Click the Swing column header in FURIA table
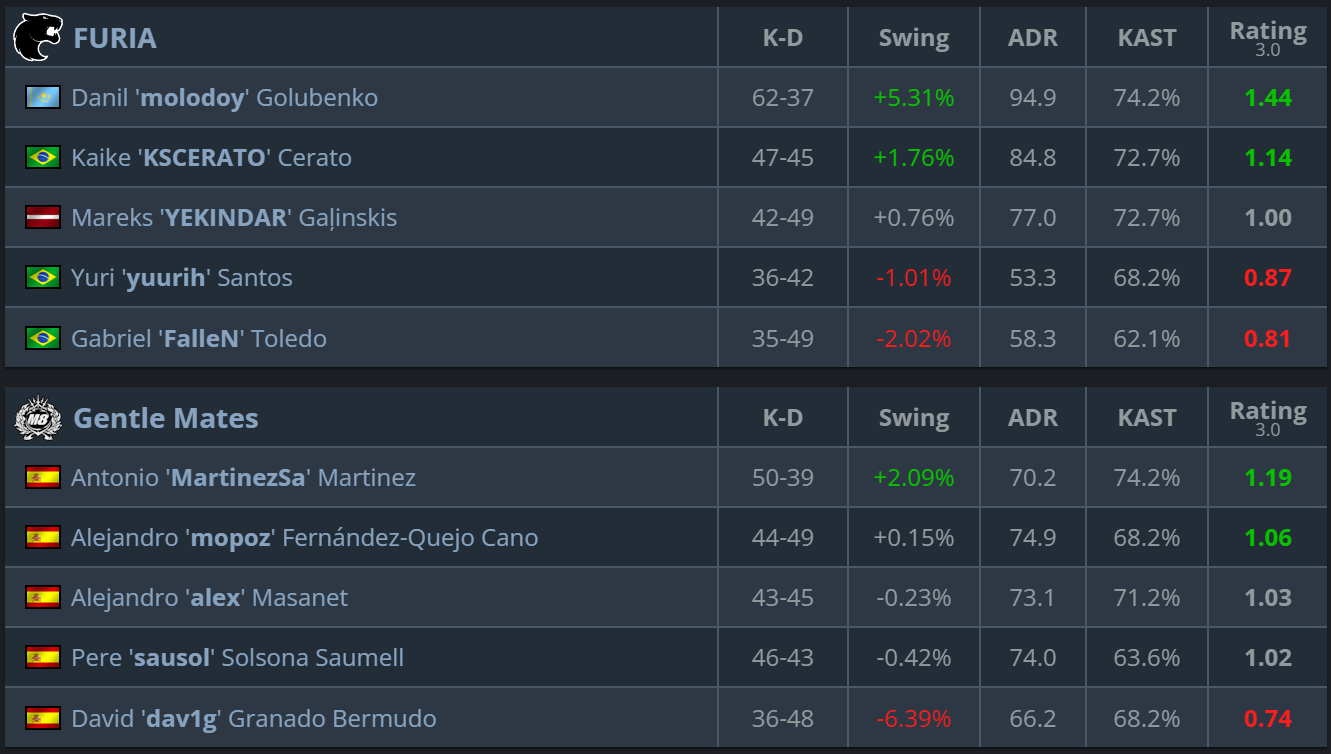The image size is (1331, 754). click(x=914, y=38)
